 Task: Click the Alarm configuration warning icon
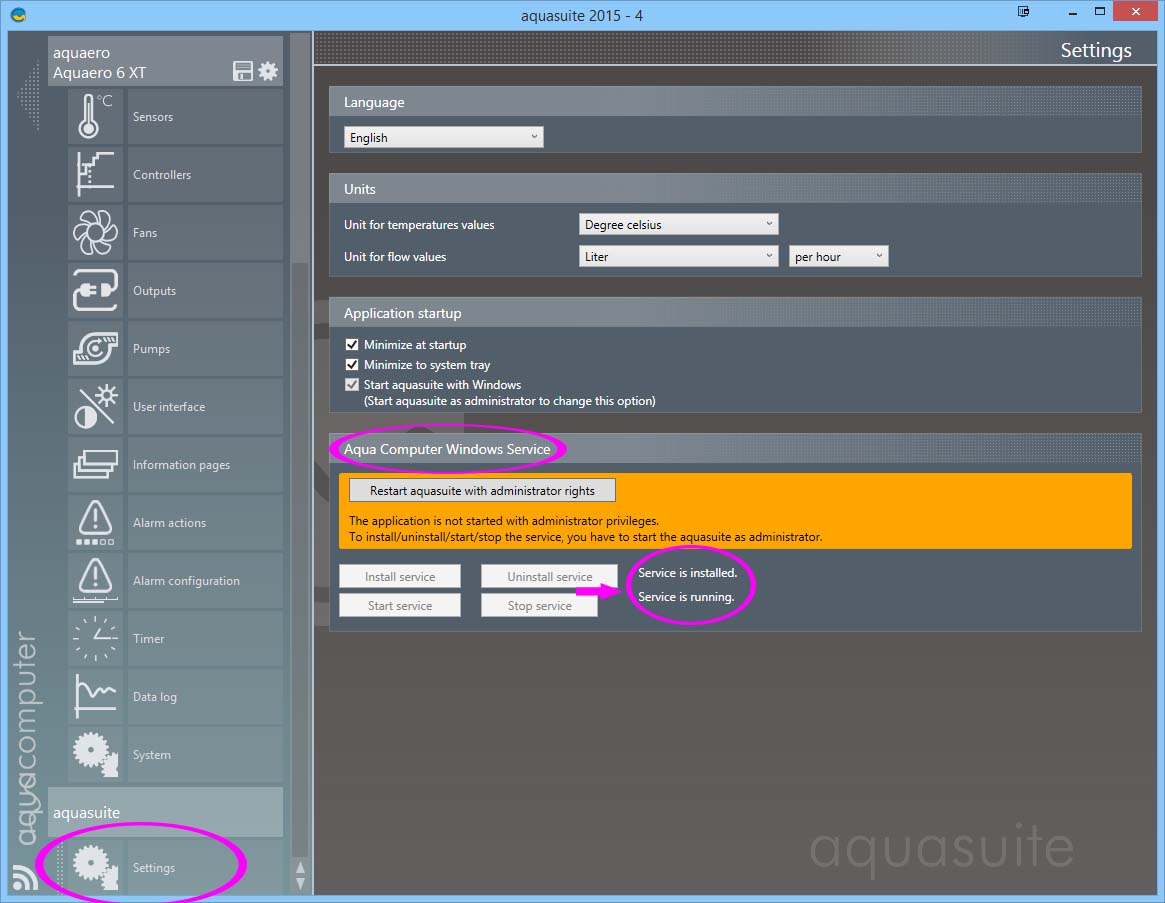95,580
